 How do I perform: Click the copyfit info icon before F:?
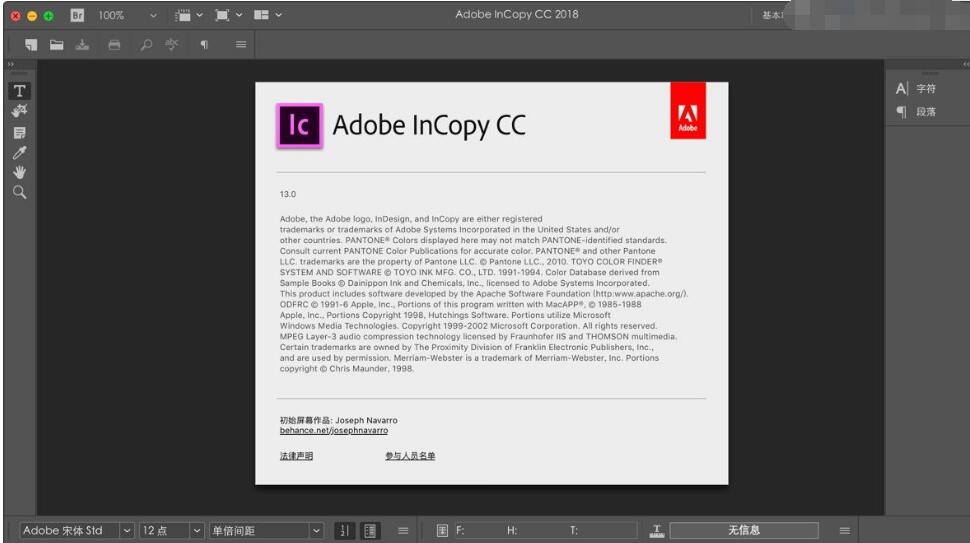[x=442, y=531]
